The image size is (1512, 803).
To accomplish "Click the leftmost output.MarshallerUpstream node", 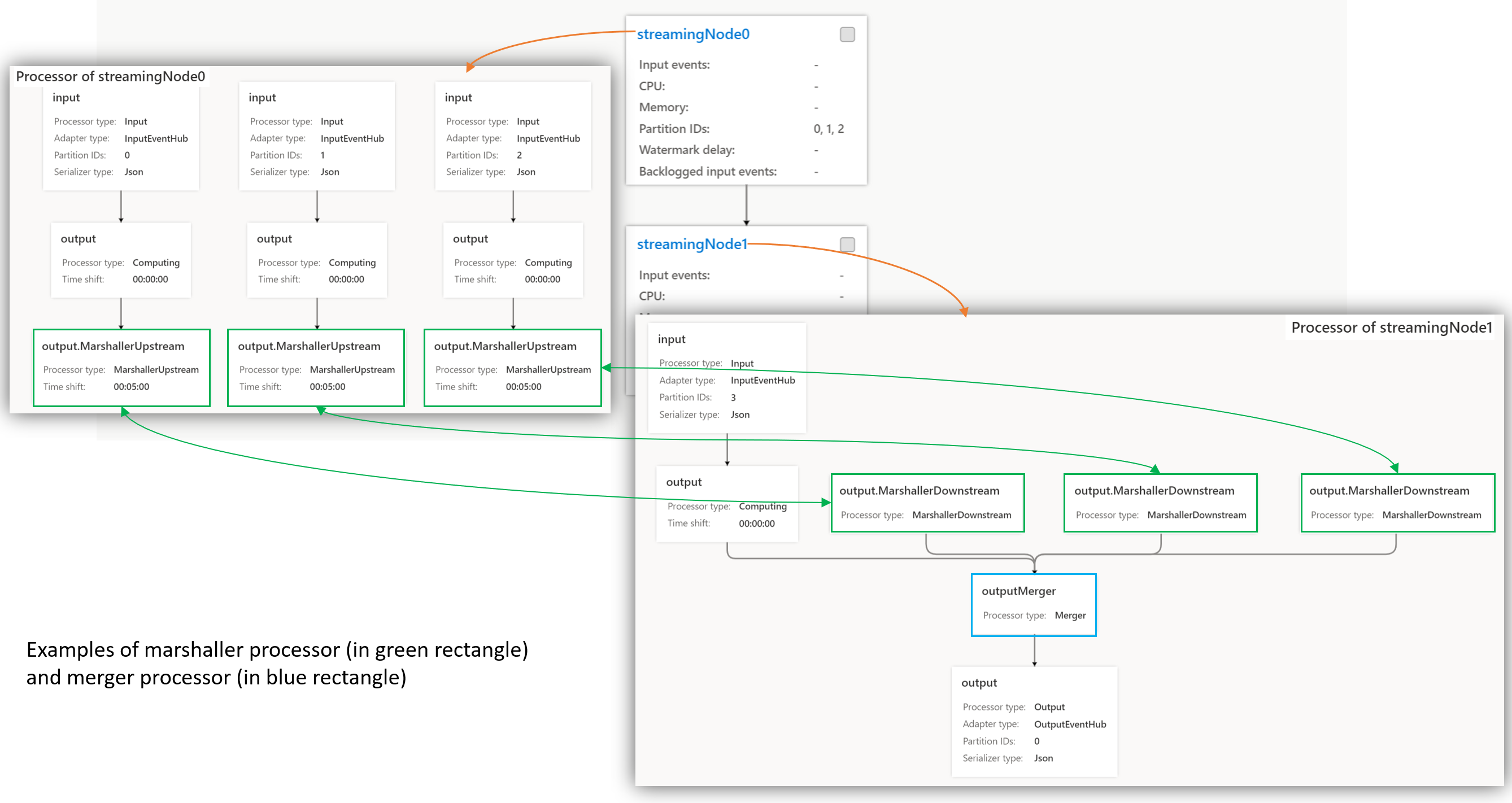I will (121, 368).
